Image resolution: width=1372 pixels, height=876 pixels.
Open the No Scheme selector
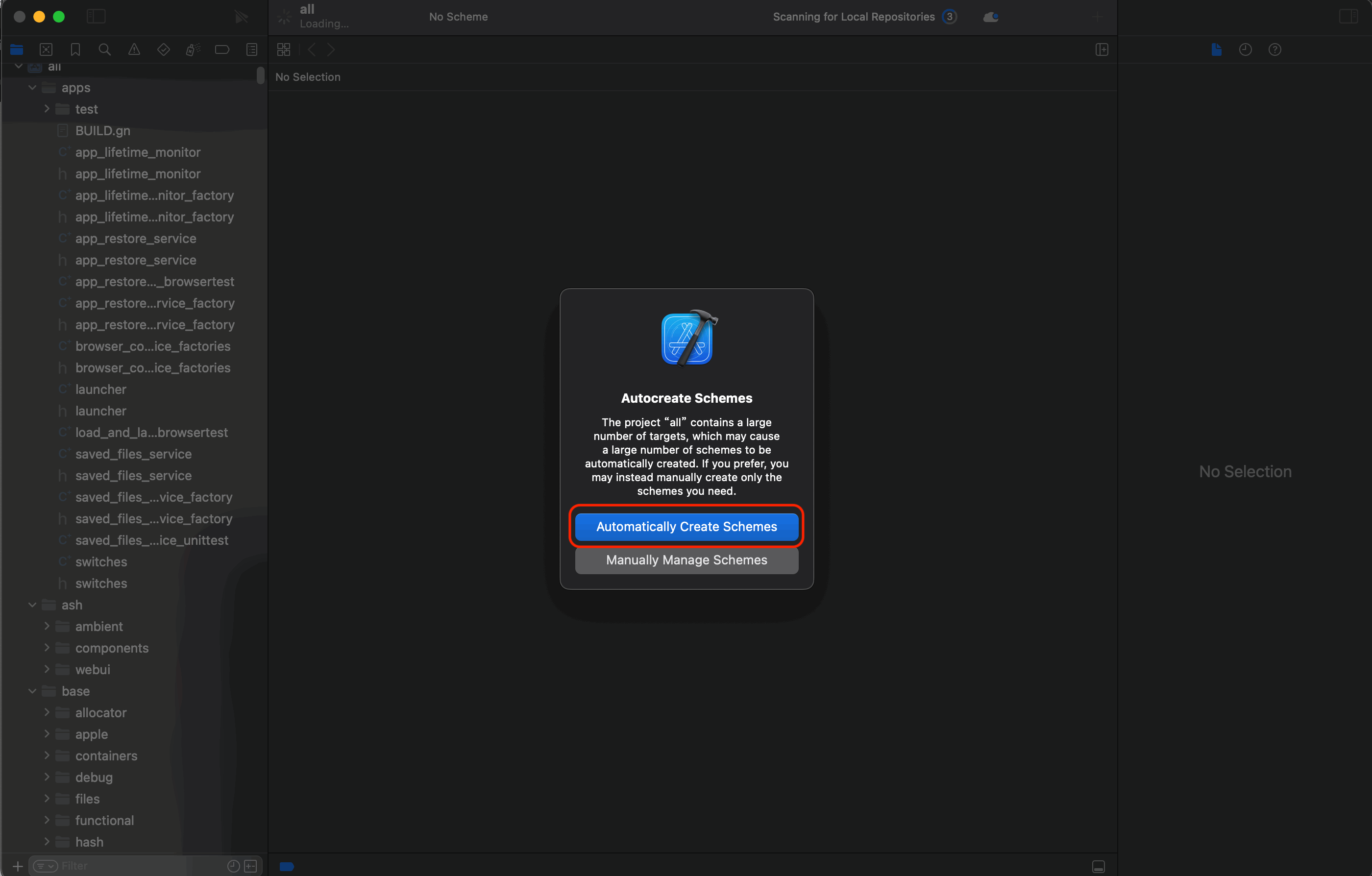(x=458, y=17)
